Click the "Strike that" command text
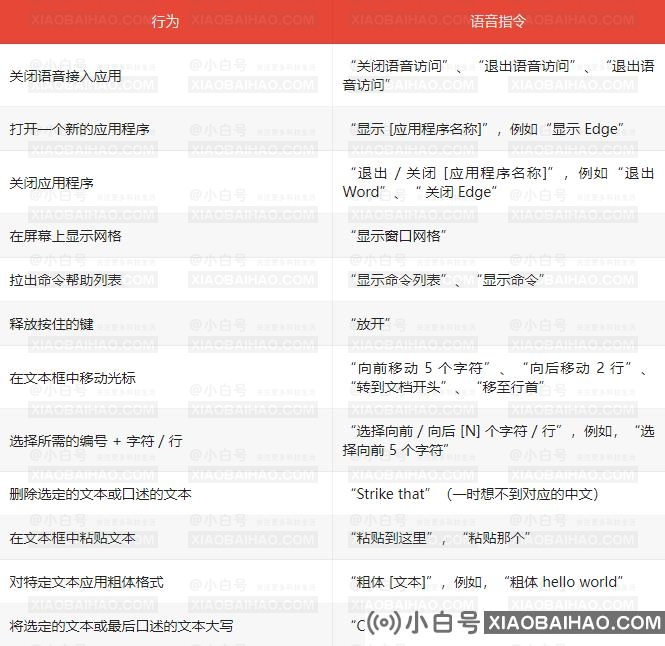This screenshot has height=646, width=665. click(x=391, y=494)
